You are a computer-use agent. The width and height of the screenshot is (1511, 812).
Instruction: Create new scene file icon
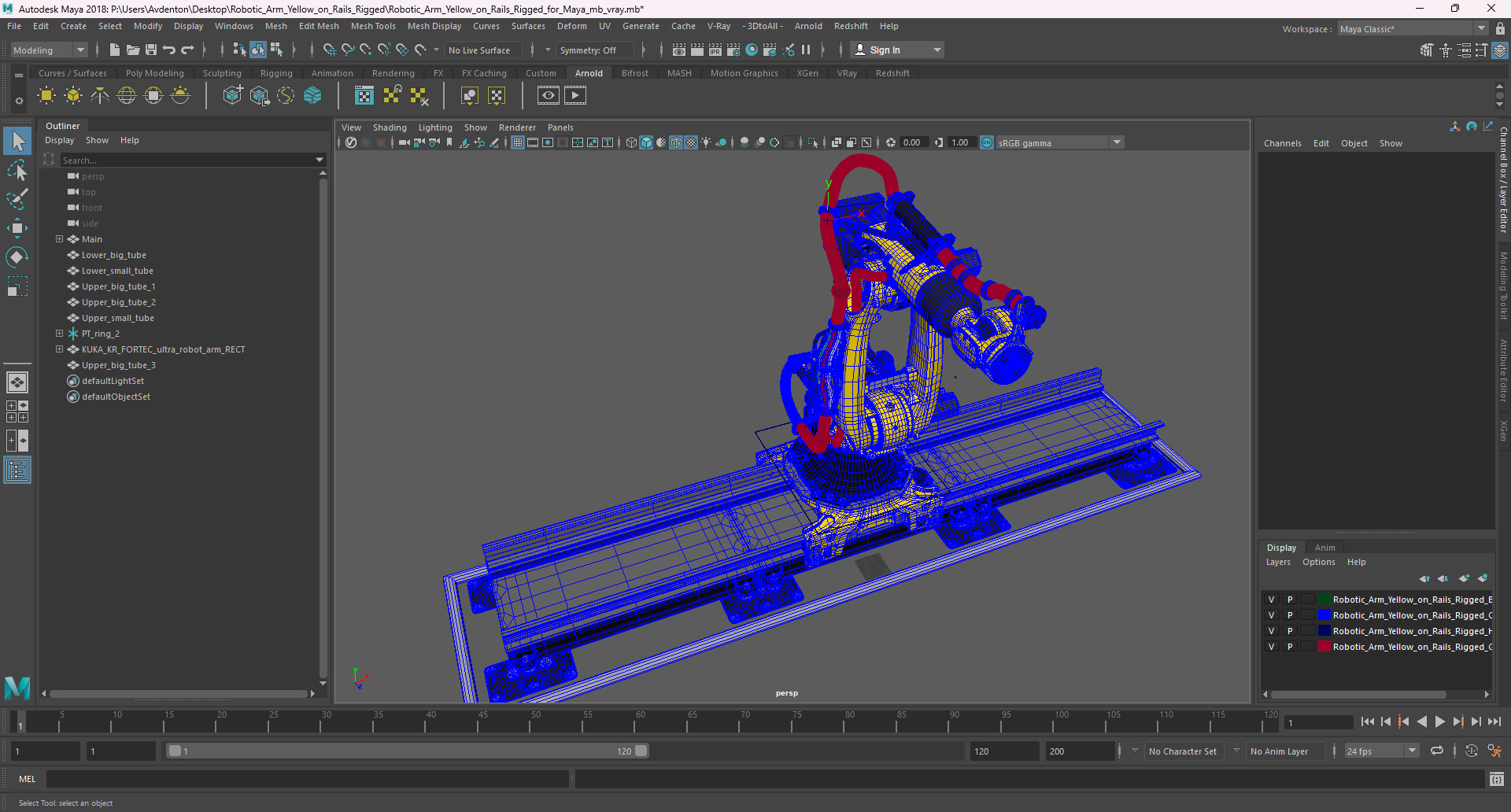(115, 50)
